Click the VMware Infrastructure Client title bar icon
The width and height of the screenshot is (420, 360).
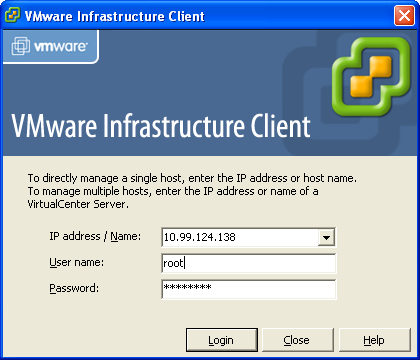tap(12, 15)
